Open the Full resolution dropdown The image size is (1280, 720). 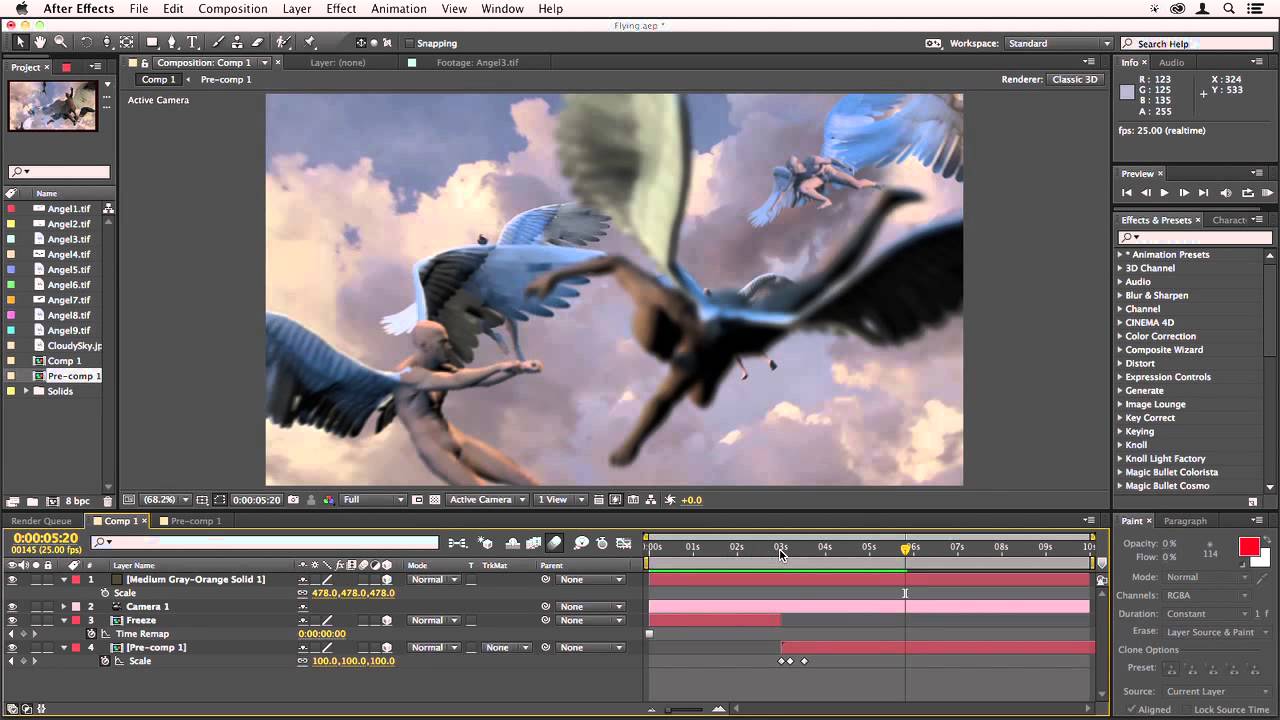coord(373,500)
